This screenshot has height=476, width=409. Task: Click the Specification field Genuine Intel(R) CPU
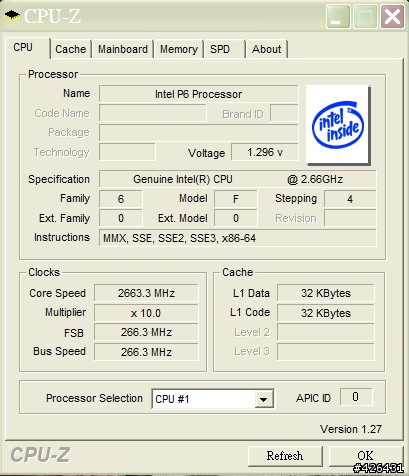point(238,179)
